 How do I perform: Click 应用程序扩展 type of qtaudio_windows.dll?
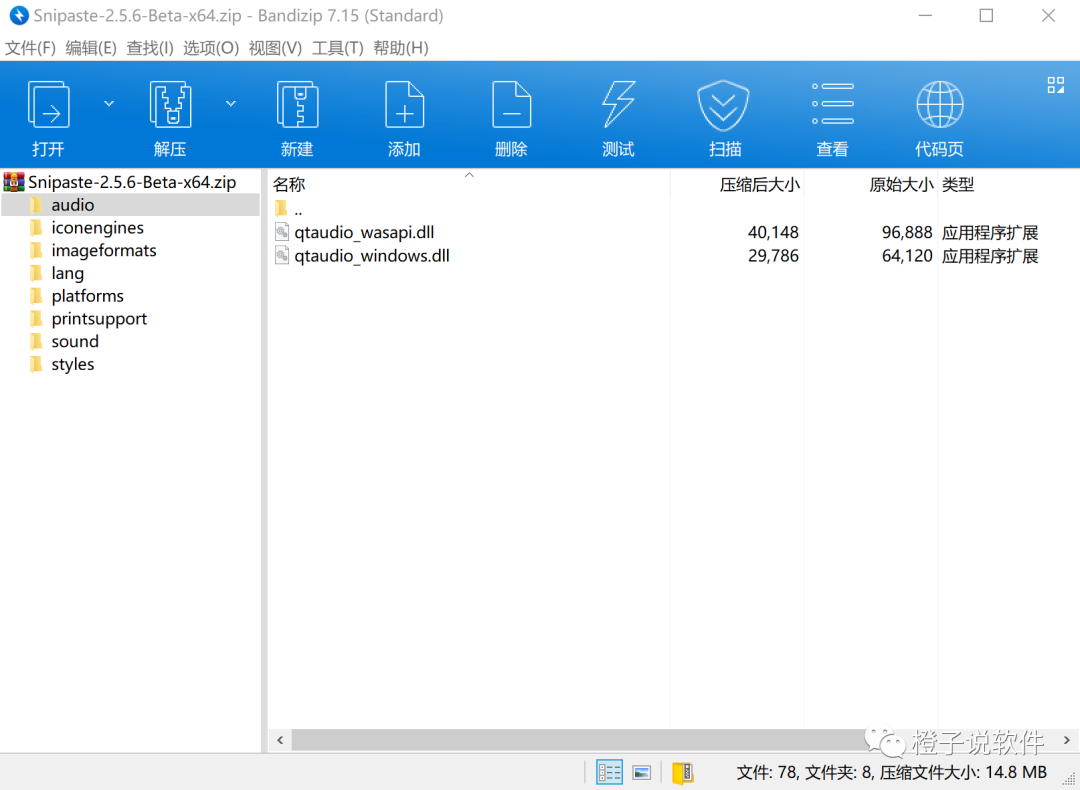(x=990, y=256)
